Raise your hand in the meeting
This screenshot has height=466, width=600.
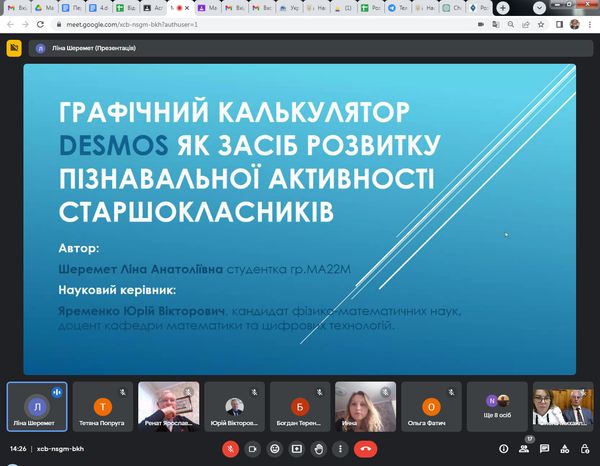pos(320,449)
